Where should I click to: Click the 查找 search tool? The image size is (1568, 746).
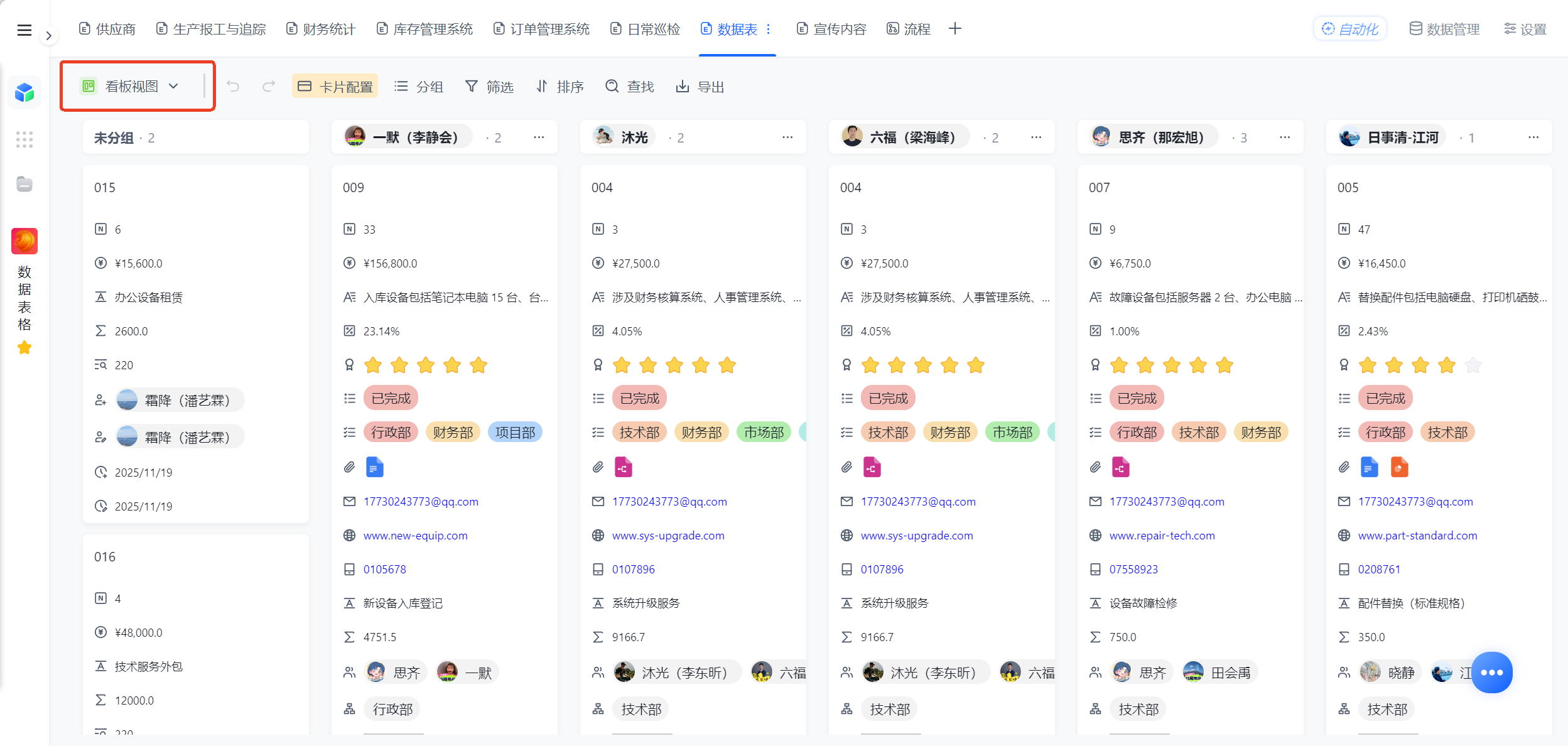pos(630,86)
